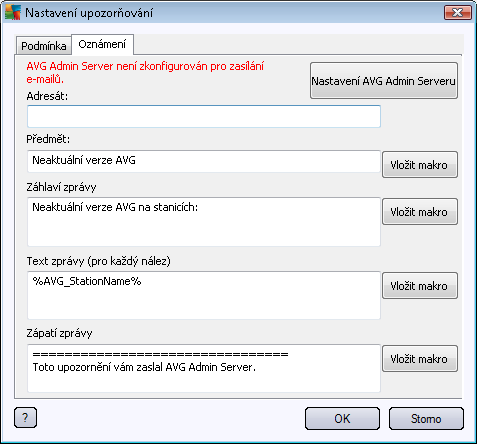Select the Oznámení tab
The image size is (477, 444).
[x=102, y=44]
